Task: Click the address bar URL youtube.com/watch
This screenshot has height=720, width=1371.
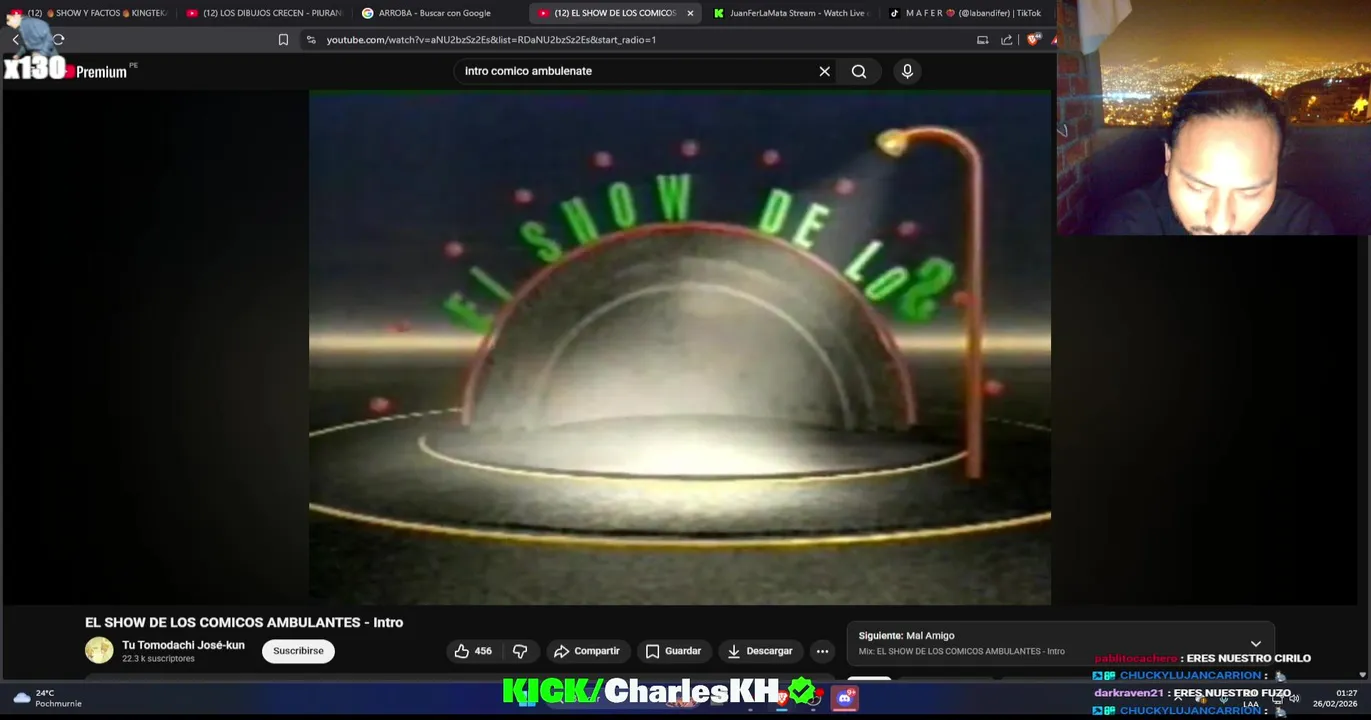Action: click(491, 40)
